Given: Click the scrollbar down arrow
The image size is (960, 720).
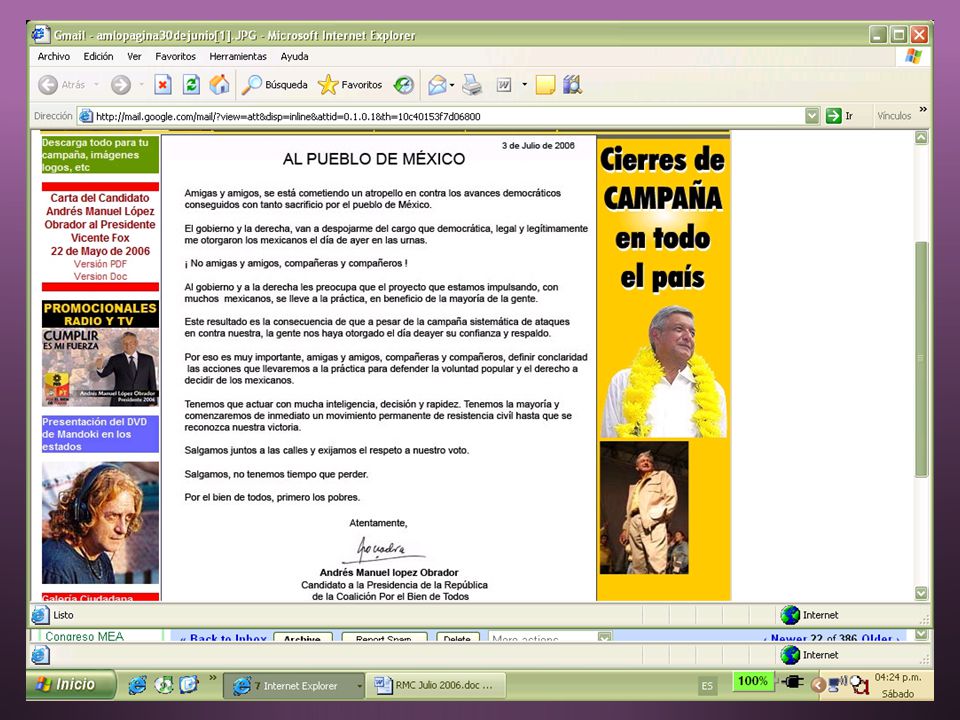Looking at the screenshot, I should (x=921, y=593).
